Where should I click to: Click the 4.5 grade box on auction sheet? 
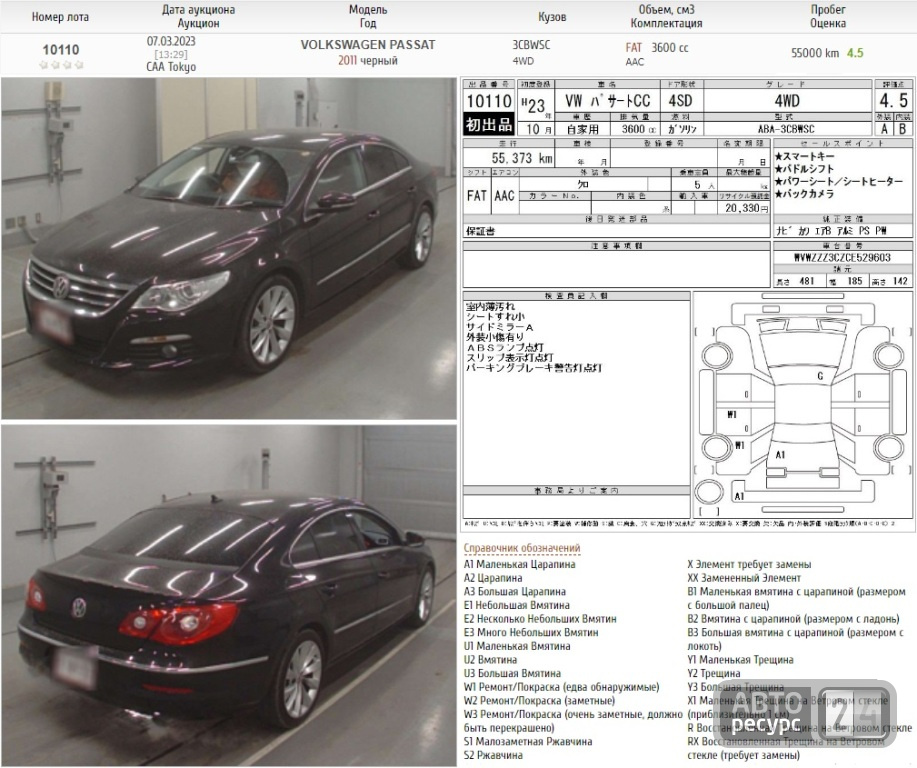pos(894,101)
